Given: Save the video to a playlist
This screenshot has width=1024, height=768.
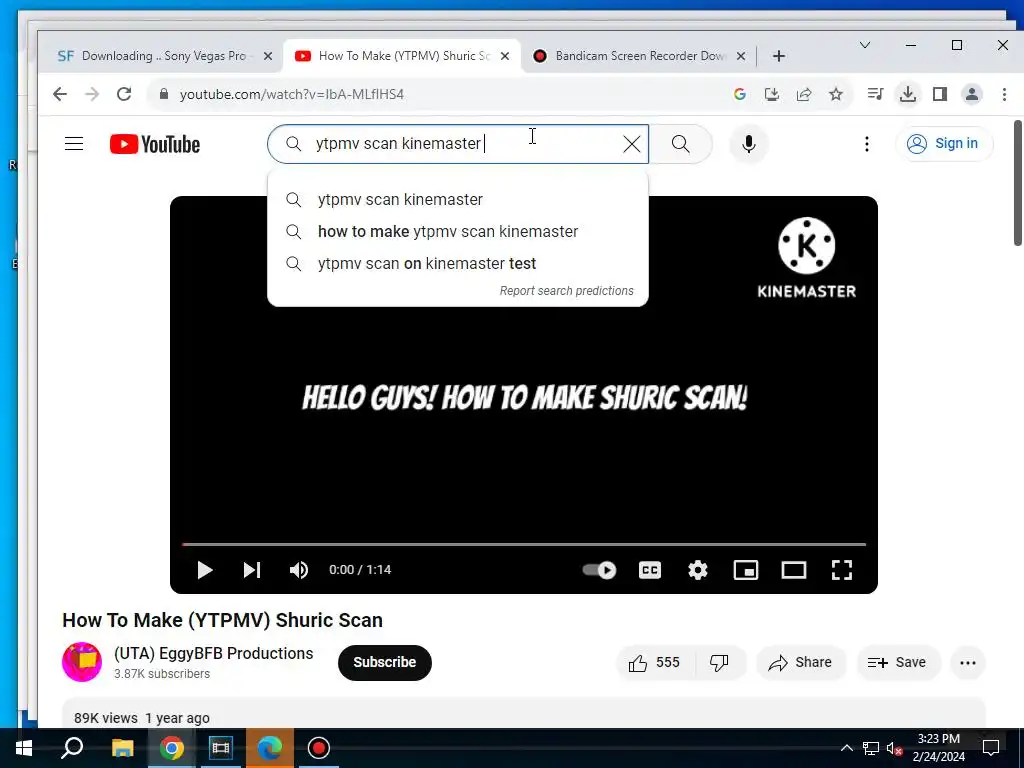Looking at the screenshot, I should tap(898, 663).
